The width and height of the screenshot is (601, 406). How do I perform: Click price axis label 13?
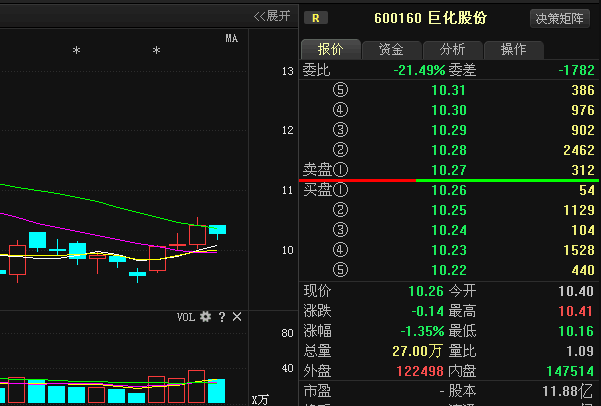(x=287, y=71)
